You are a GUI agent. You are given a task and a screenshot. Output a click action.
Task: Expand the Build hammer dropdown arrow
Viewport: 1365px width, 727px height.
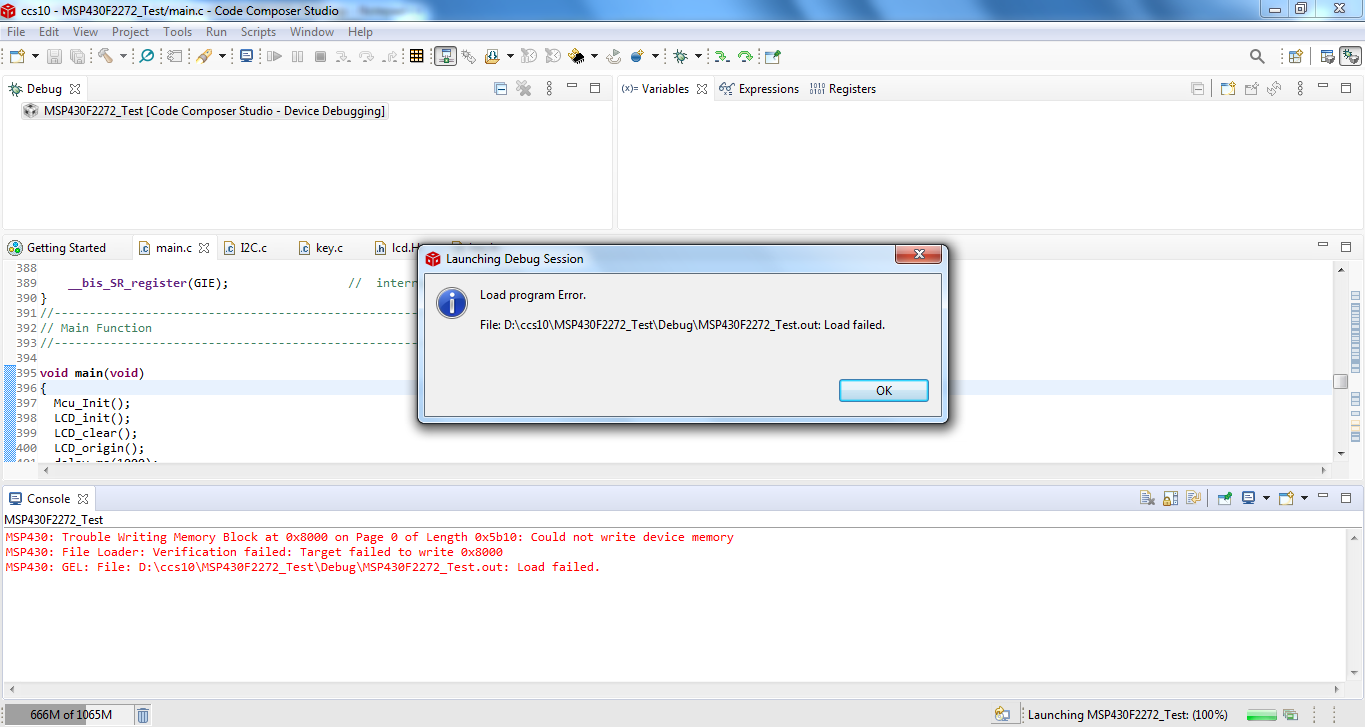click(x=123, y=57)
